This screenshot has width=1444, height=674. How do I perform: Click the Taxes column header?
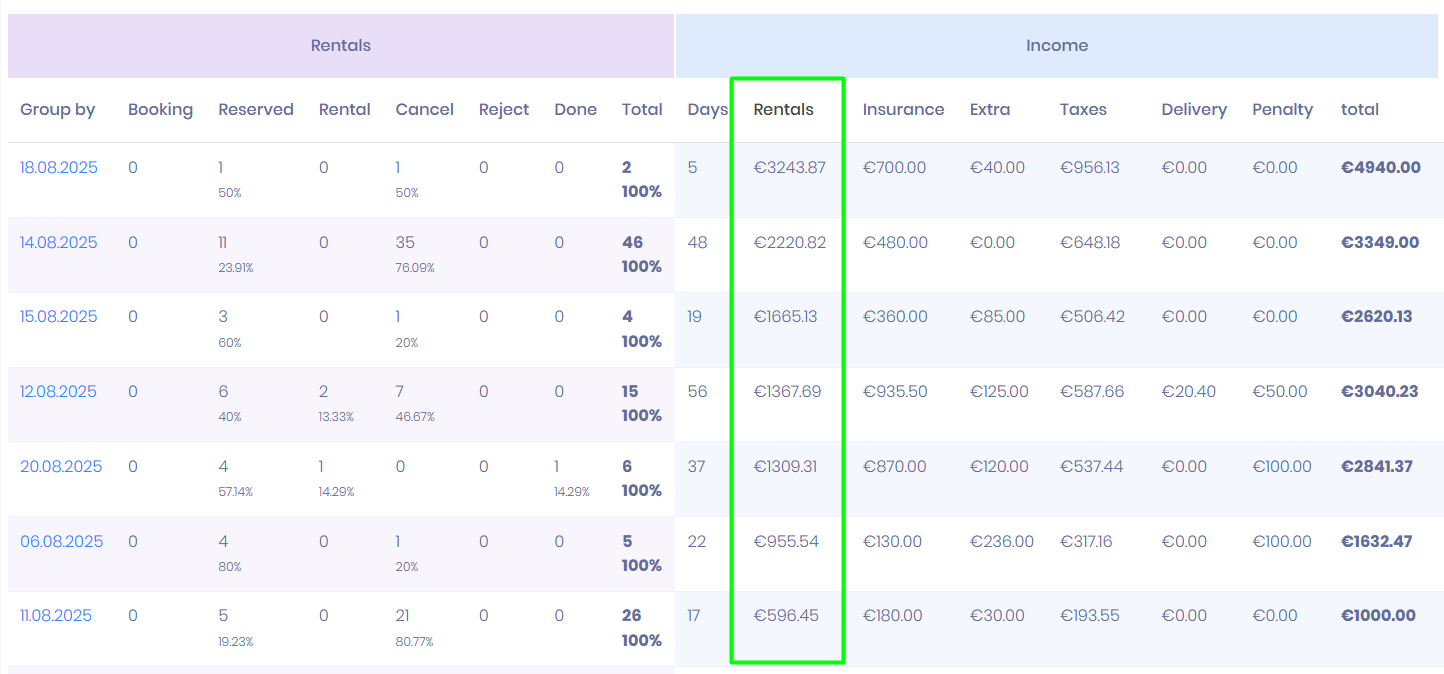(1083, 110)
